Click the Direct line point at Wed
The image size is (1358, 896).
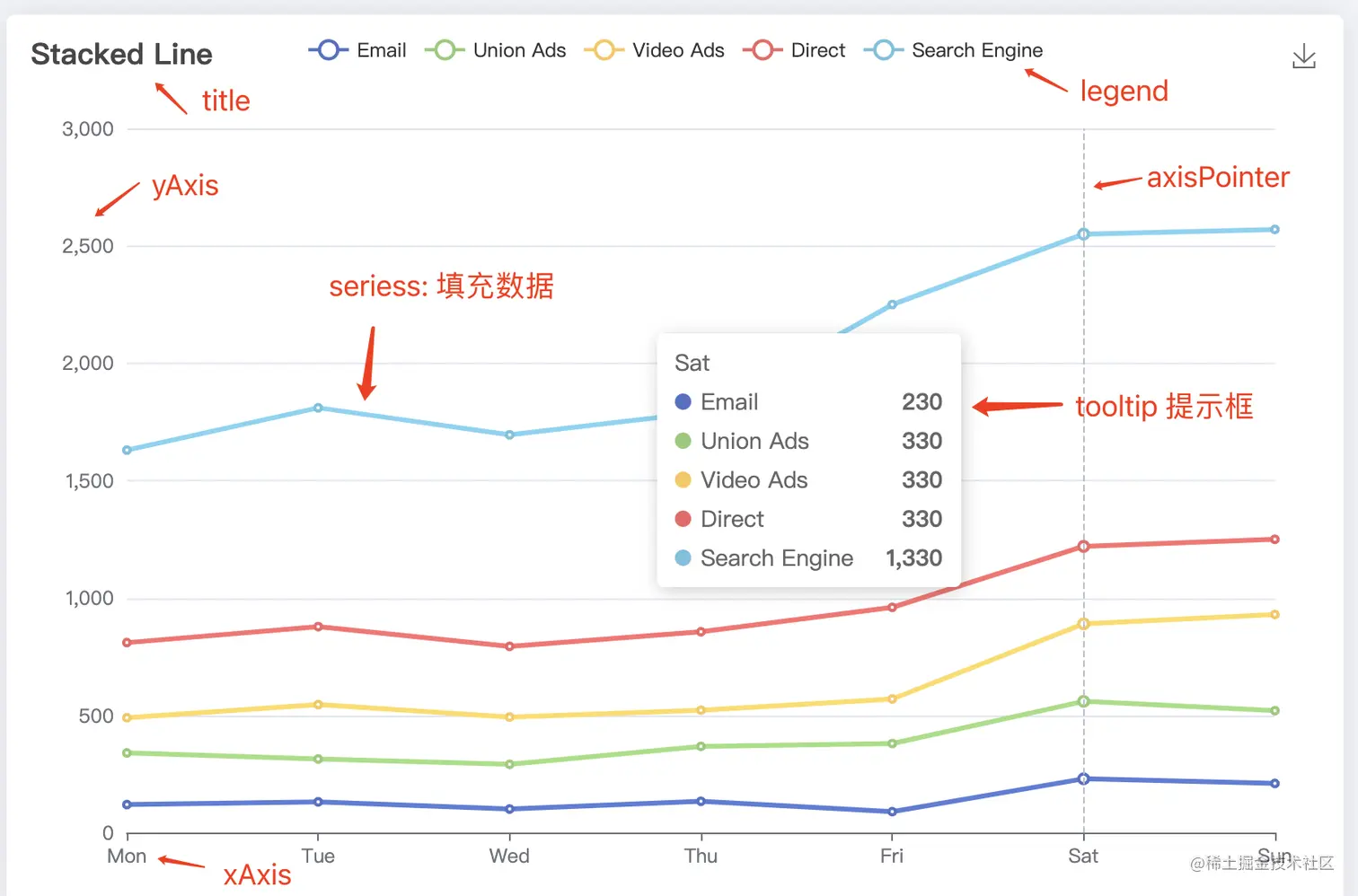pyautogui.click(x=509, y=646)
